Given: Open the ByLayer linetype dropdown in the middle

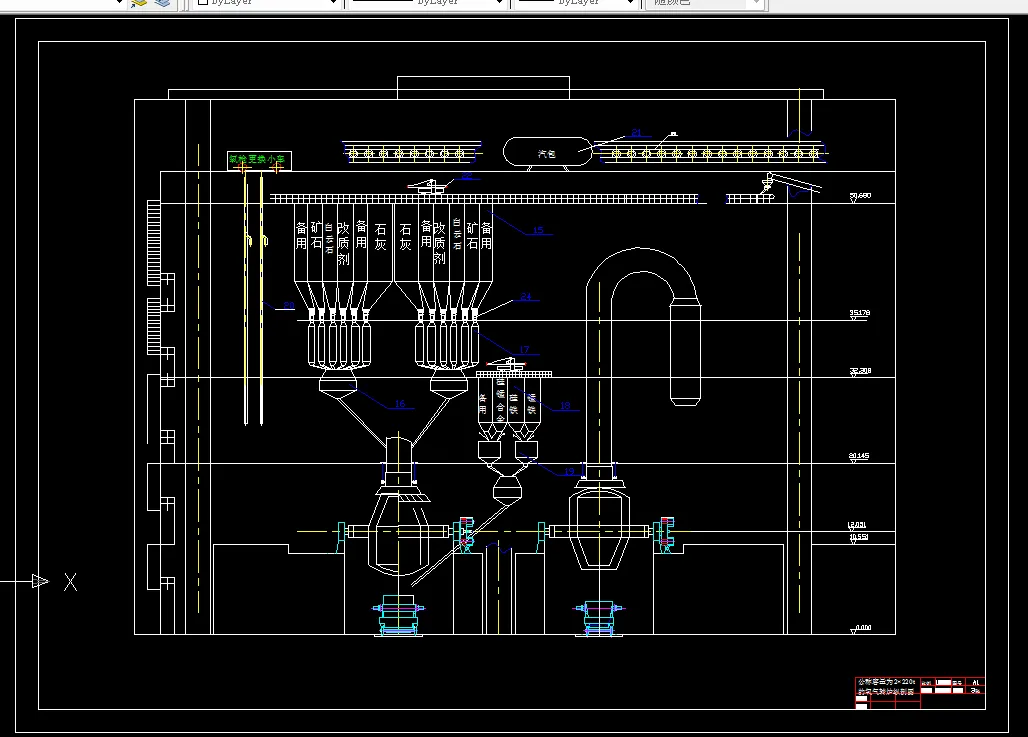Looking at the screenshot, I should (427, 3).
